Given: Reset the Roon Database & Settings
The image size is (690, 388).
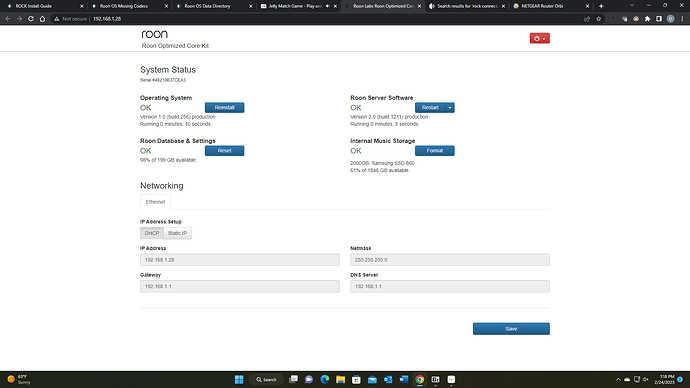Looking at the screenshot, I should coord(224,150).
